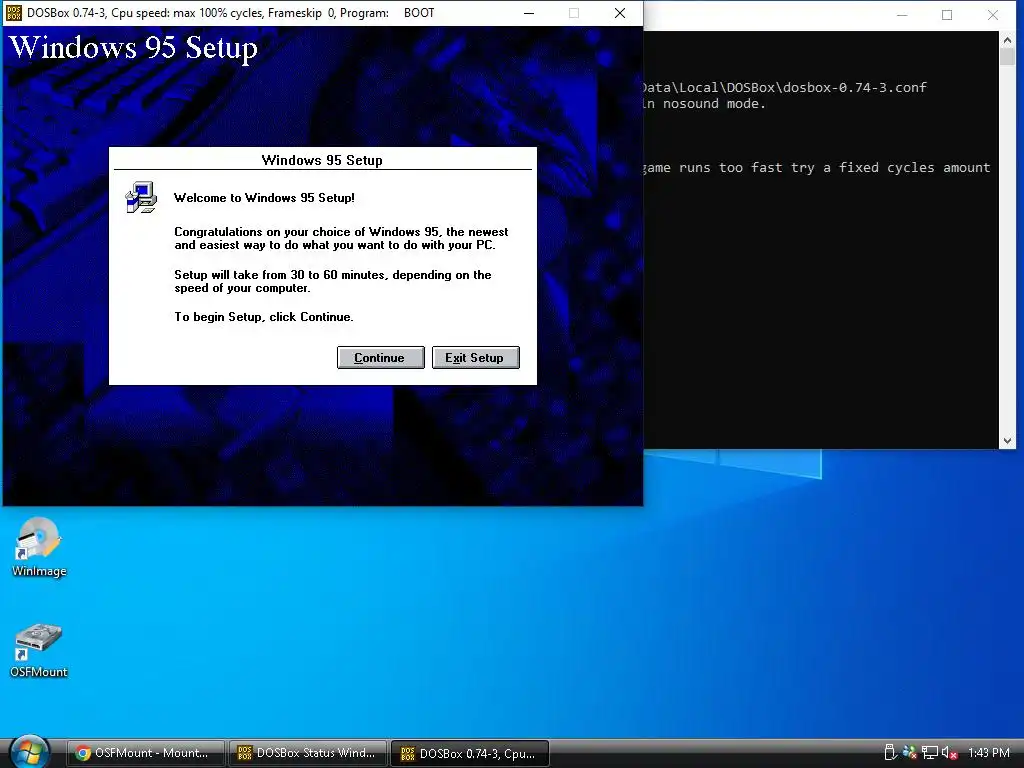Close the DOSBox status console window
This screenshot has width=1024, height=768.
point(993,15)
